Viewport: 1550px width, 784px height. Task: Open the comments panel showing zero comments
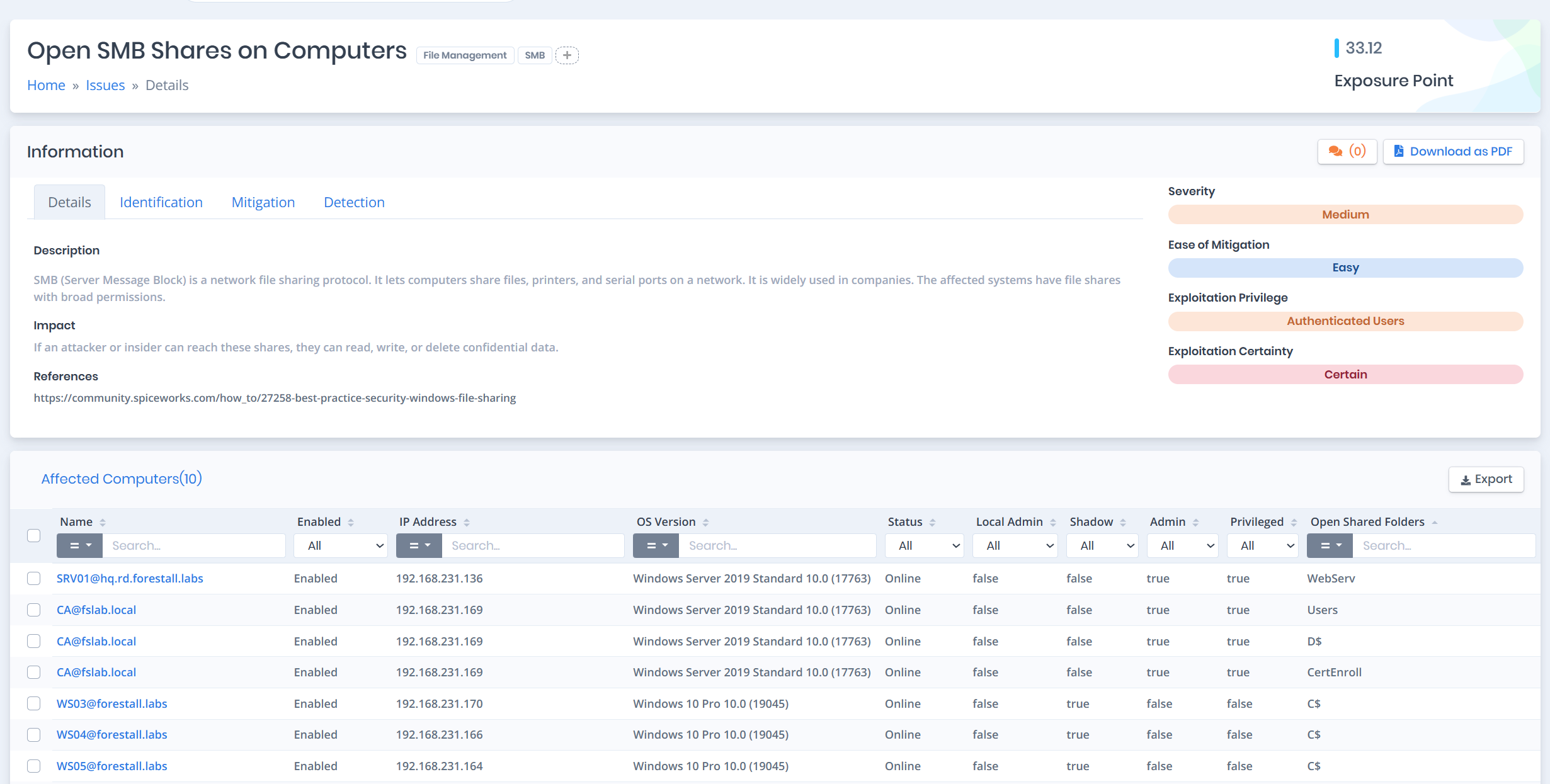click(1347, 151)
